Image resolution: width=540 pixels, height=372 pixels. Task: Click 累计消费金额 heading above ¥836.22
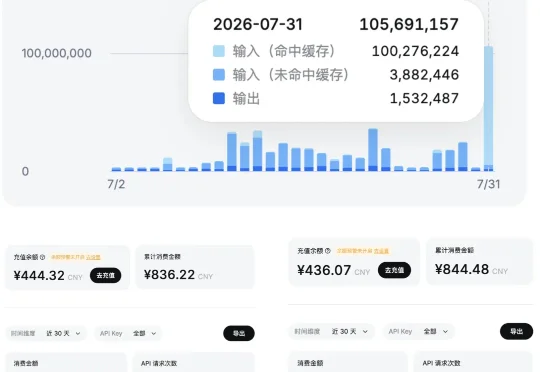162,257
